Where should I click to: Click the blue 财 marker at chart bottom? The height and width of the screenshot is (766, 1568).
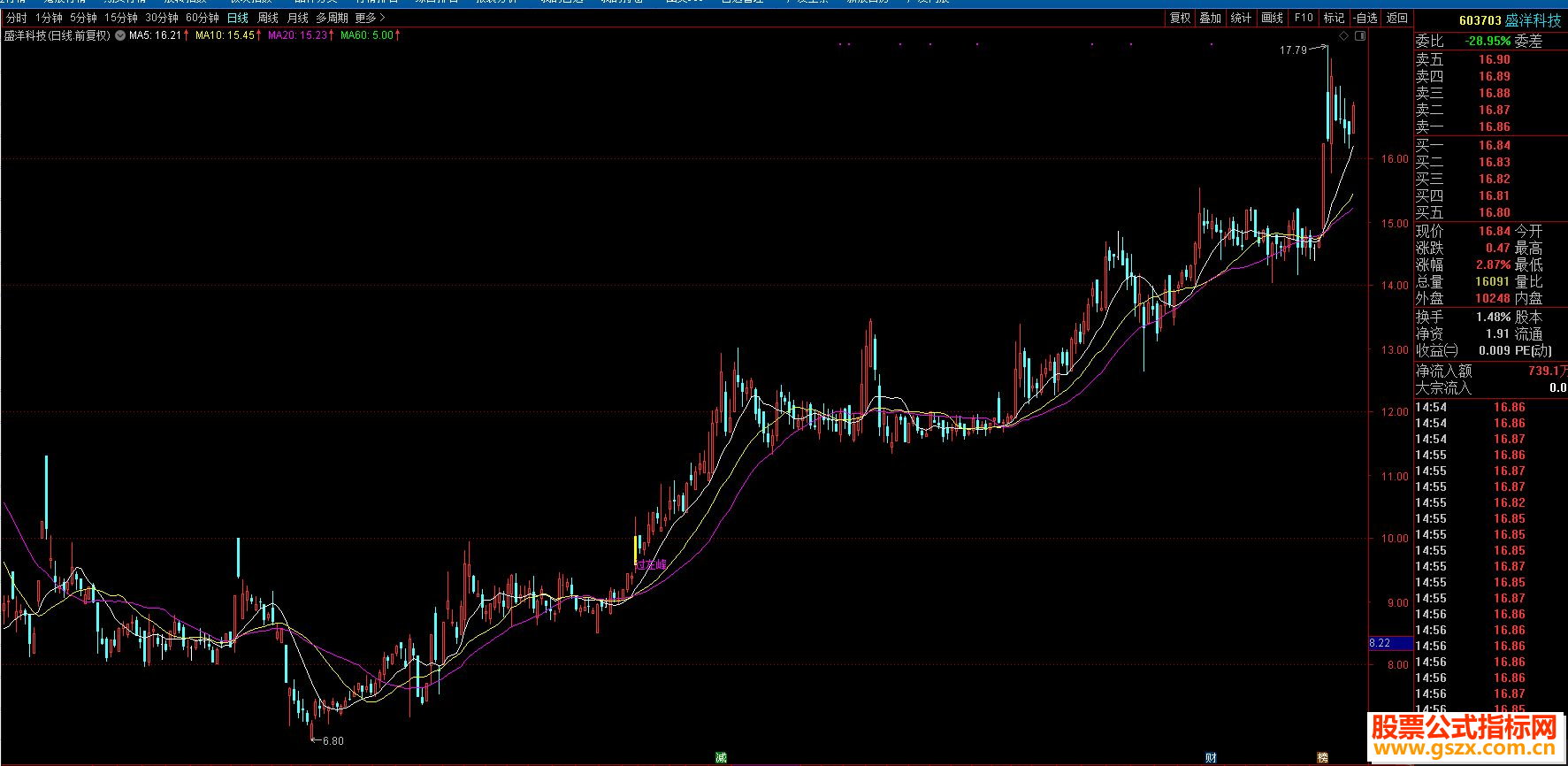(x=1211, y=757)
